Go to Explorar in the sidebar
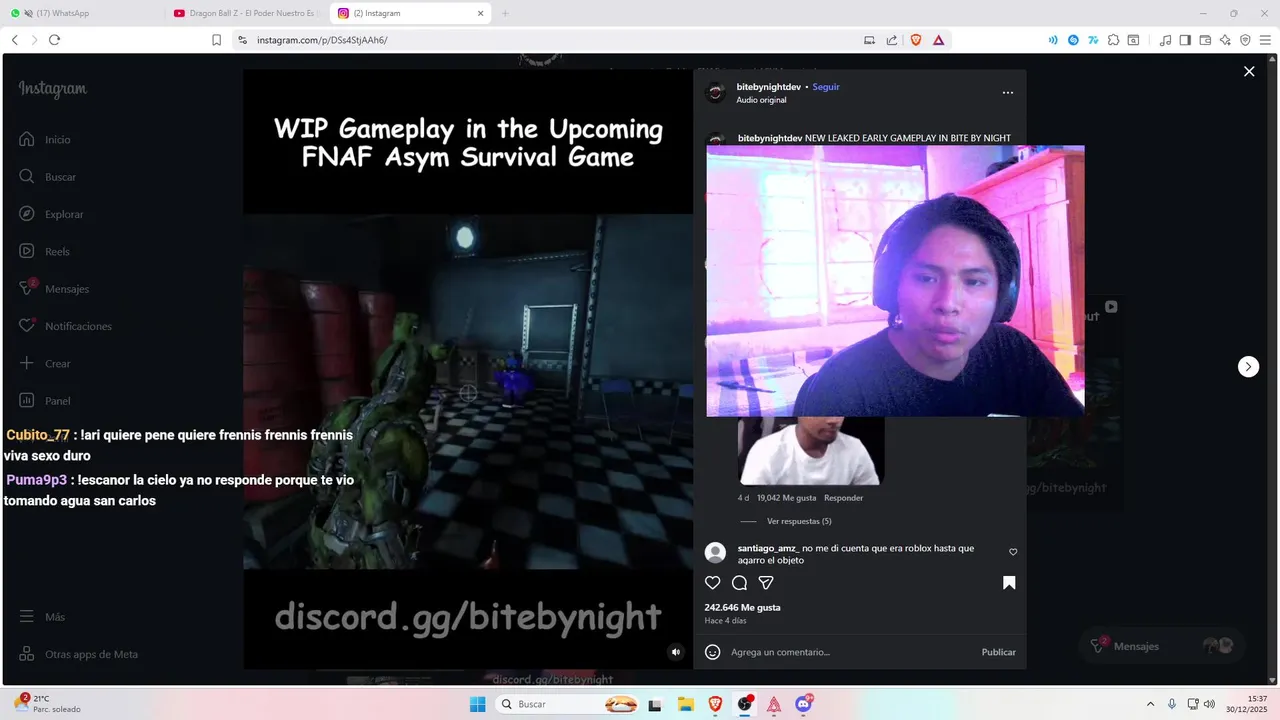 click(51, 214)
